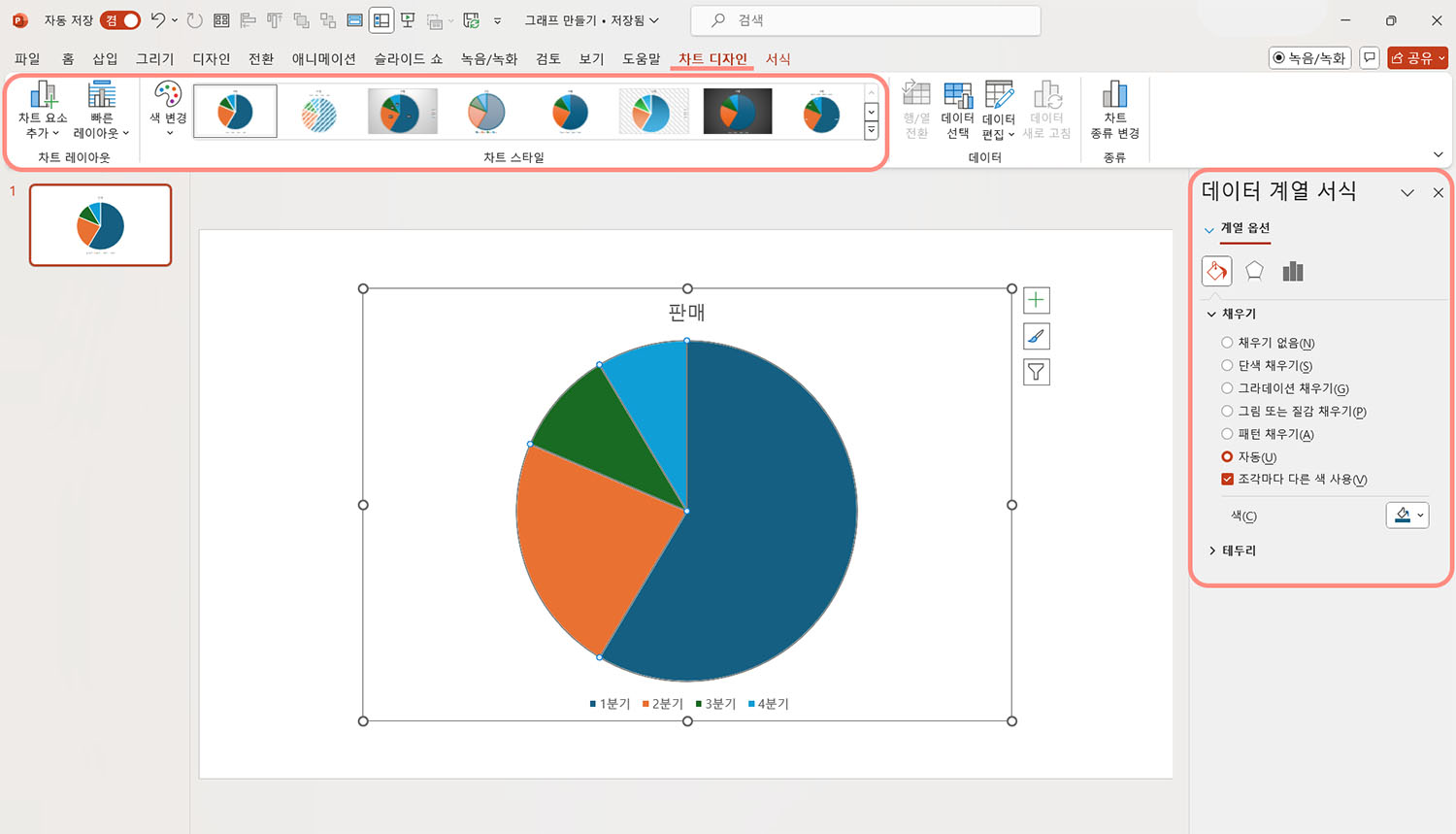Click the save-sync icon in quick access toolbar
The height and width of the screenshot is (834, 1456).
[472, 19]
